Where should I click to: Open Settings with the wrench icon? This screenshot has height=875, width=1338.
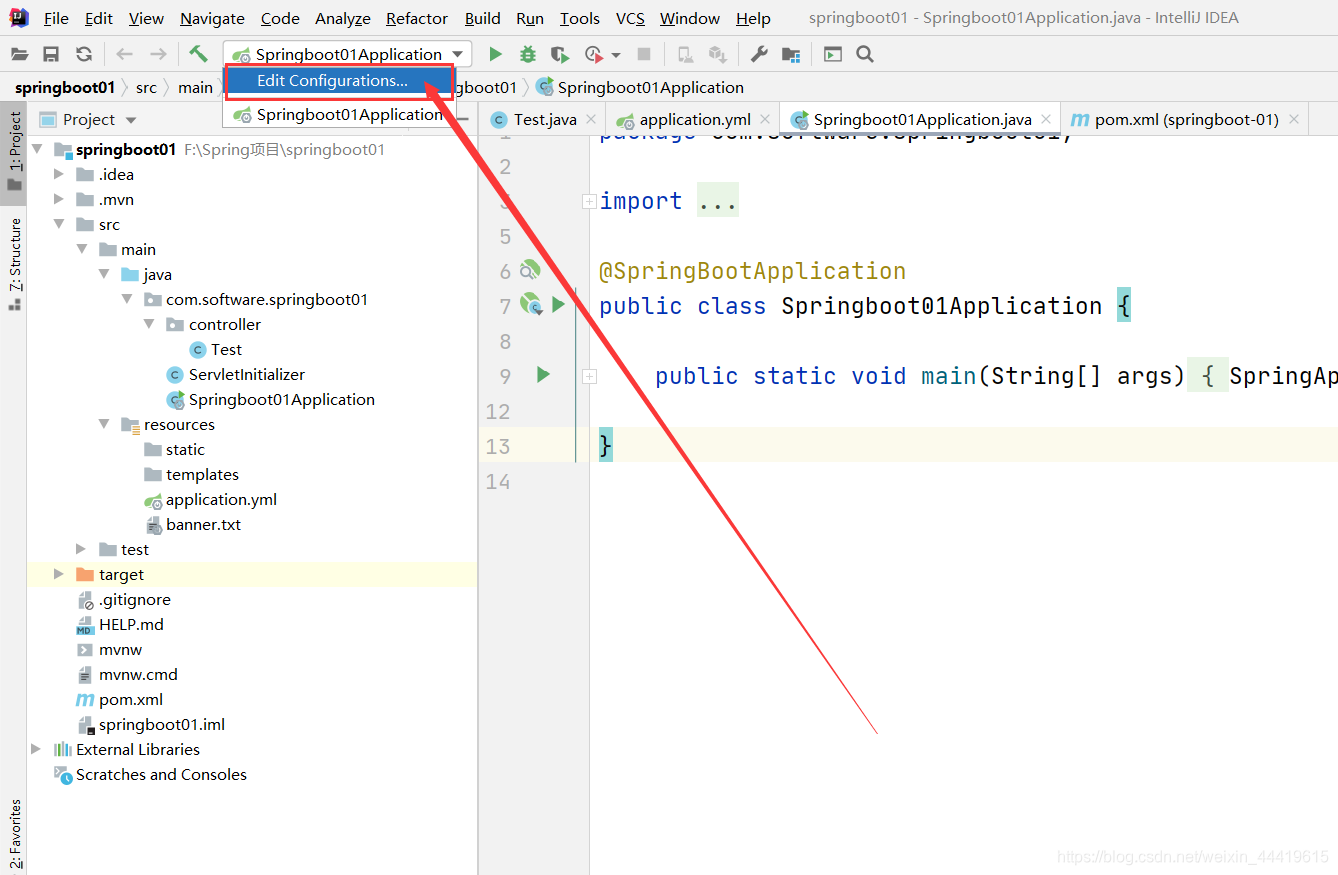point(759,54)
